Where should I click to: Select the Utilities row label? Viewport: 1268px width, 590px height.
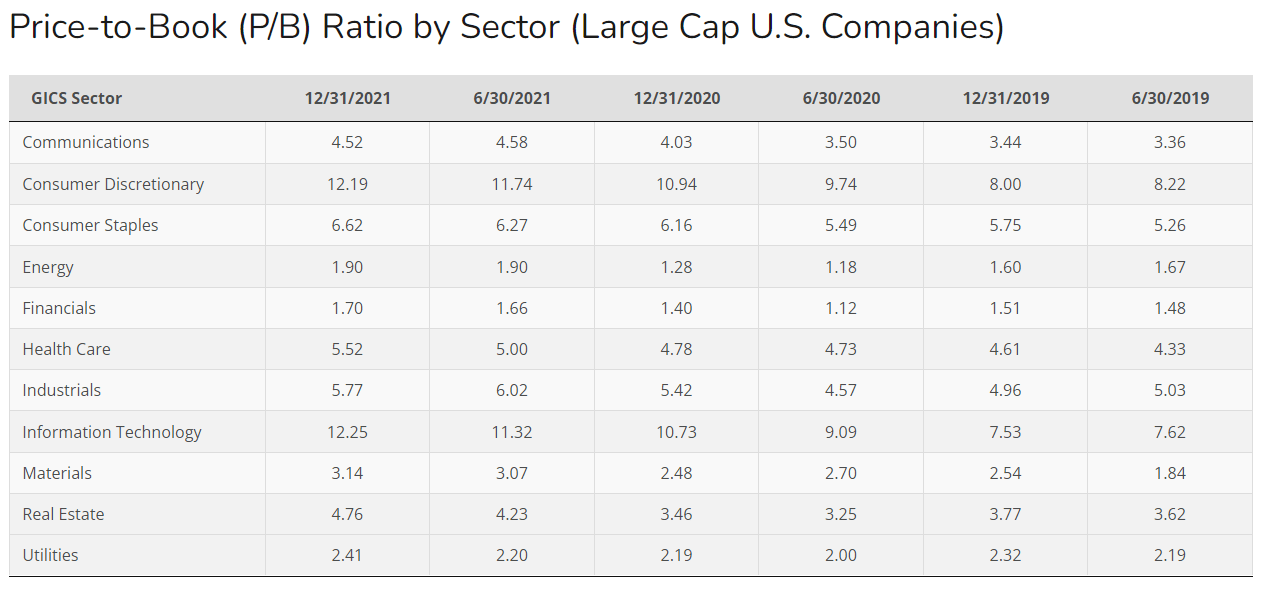click(50, 555)
